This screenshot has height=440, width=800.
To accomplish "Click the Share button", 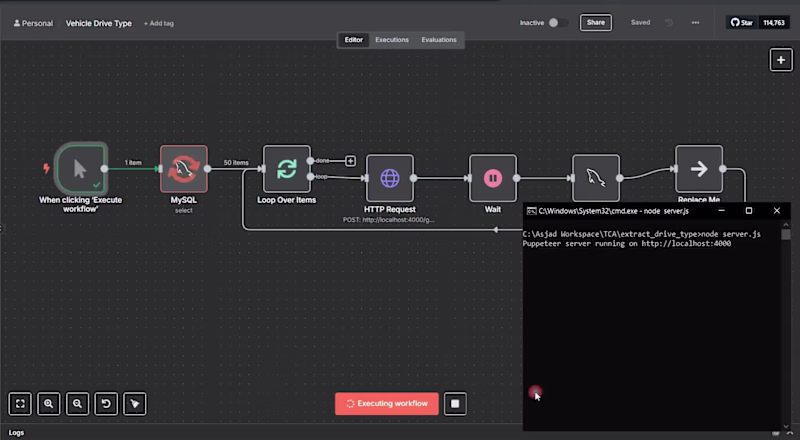I will [x=595, y=22].
